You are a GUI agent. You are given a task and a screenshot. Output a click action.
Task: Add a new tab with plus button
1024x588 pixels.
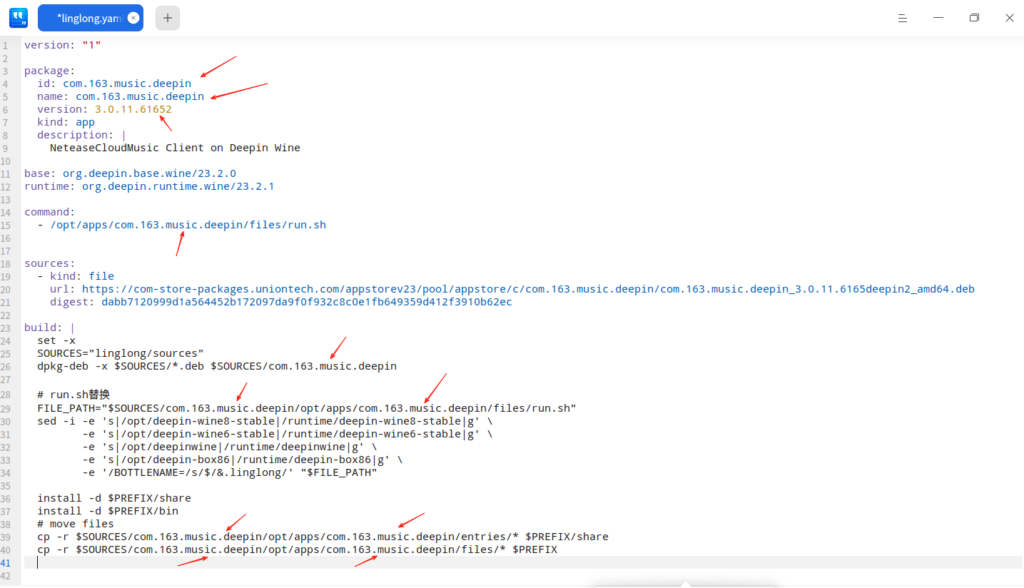[168, 17]
